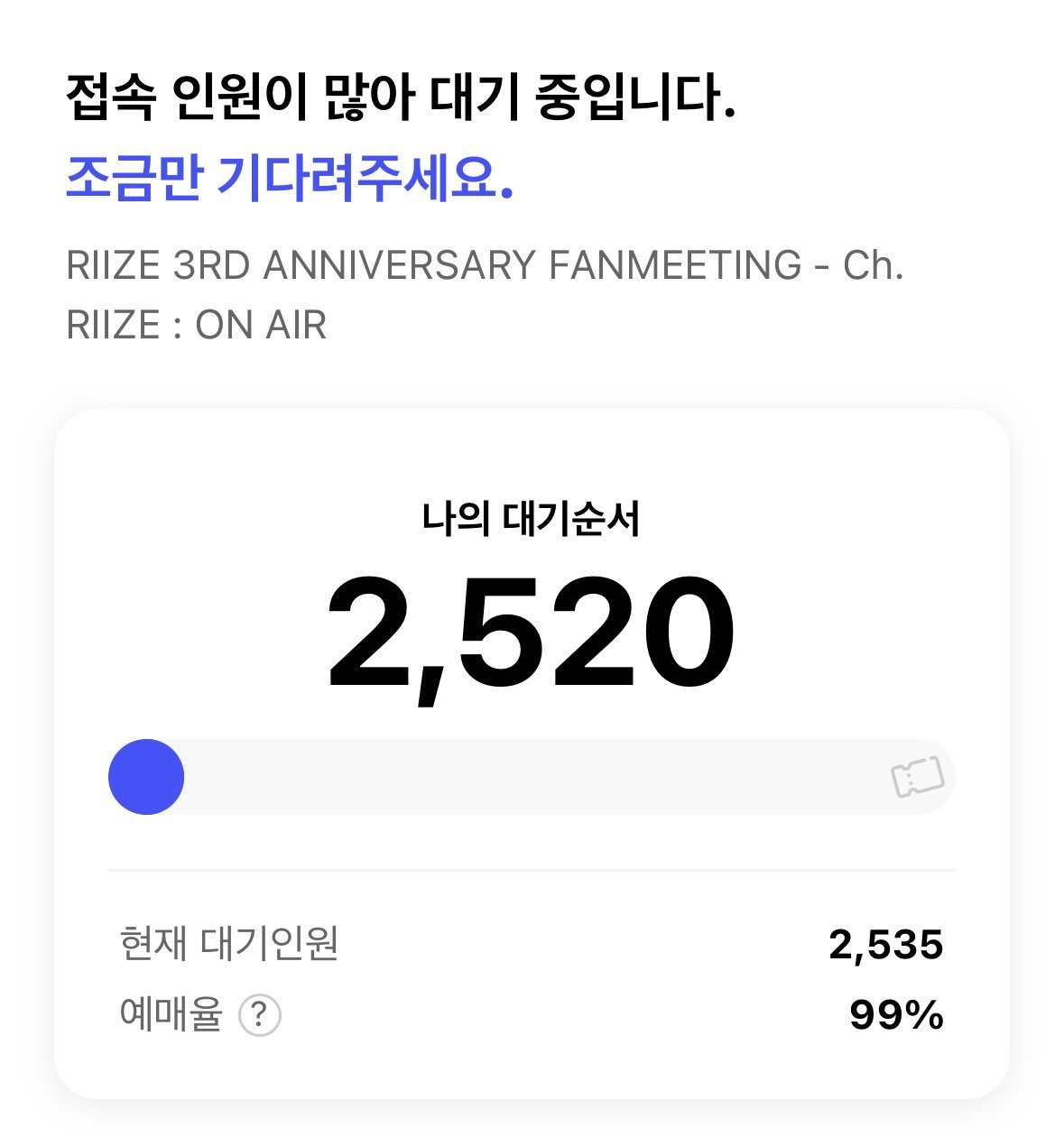Click the large 2,520 queue position number

[x=532, y=633]
